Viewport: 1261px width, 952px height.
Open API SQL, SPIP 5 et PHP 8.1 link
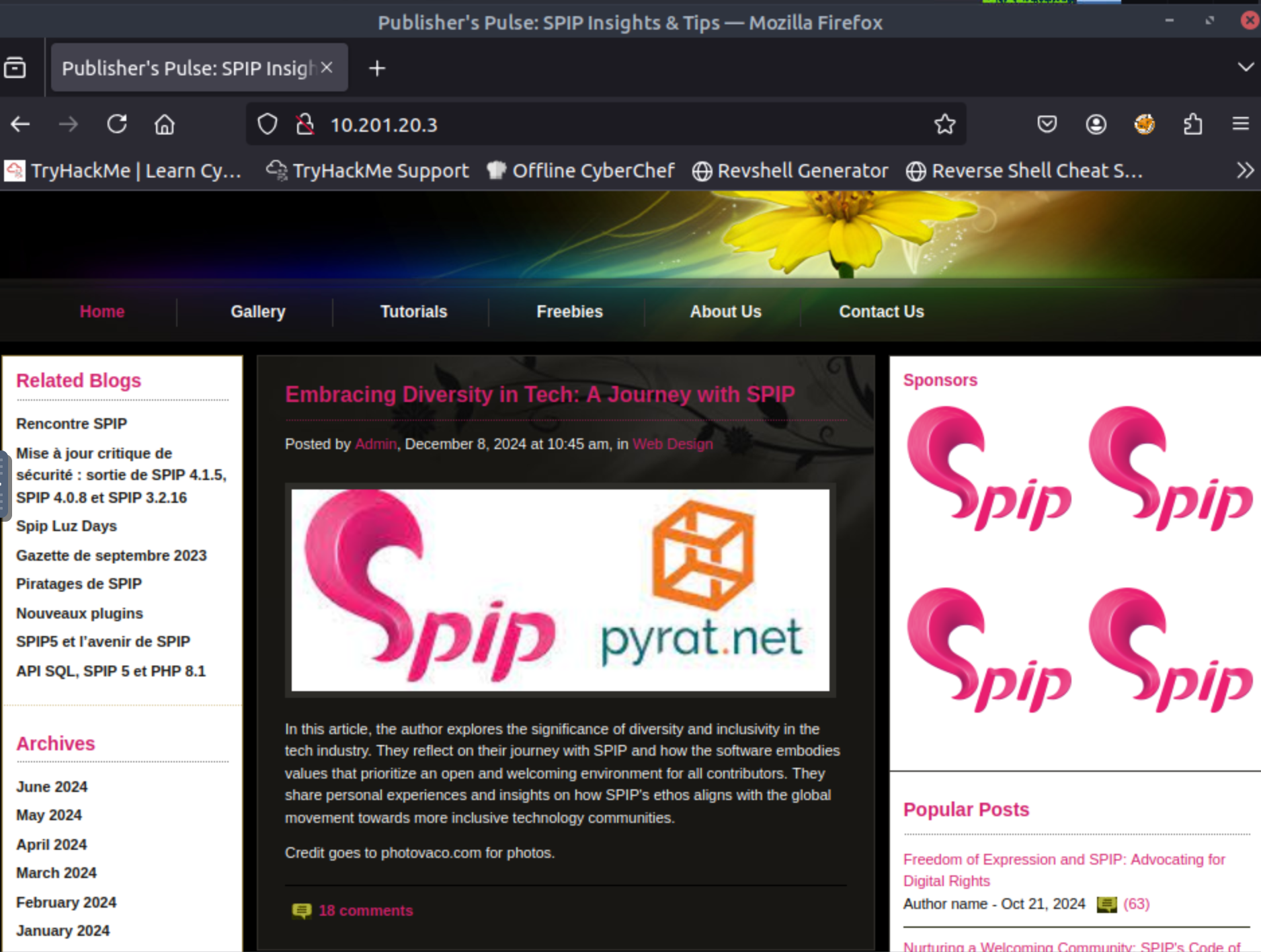pyautogui.click(x=111, y=672)
